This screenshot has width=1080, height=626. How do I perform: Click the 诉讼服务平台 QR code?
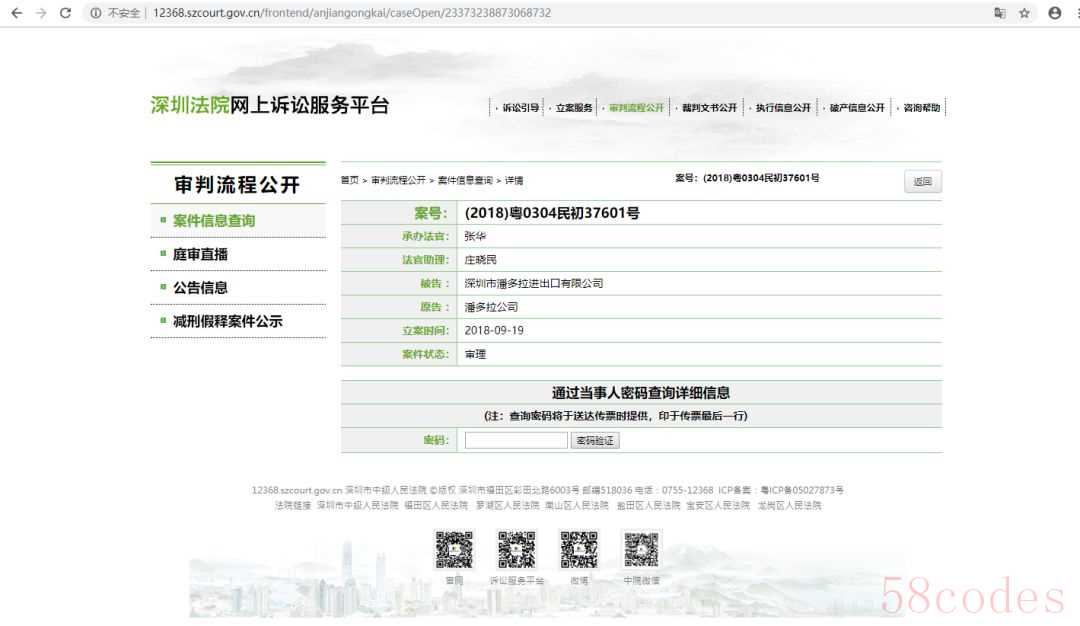pyautogui.click(x=516, y=549)
